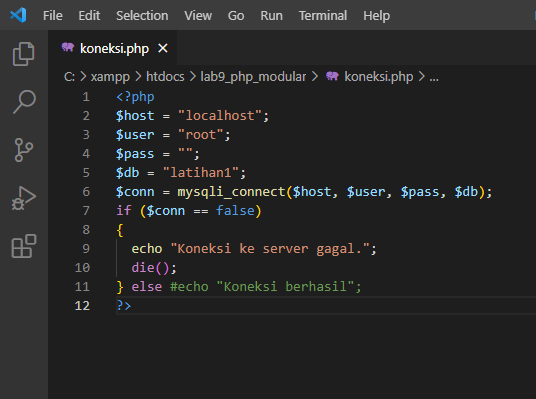The width and height of the screenshot is (536, 399).
Task: Click line number 12 in gutter
Action: [x=82, y=306]
